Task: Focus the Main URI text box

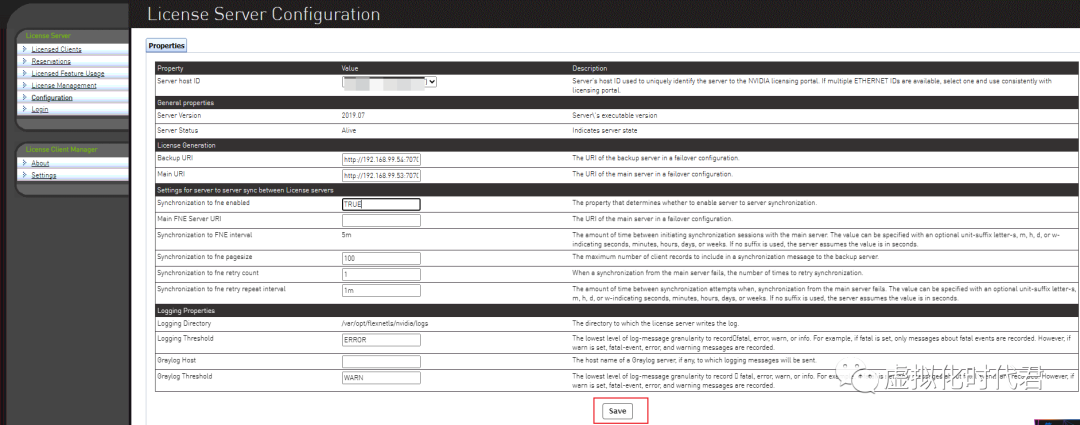Action: click(381, 176)
